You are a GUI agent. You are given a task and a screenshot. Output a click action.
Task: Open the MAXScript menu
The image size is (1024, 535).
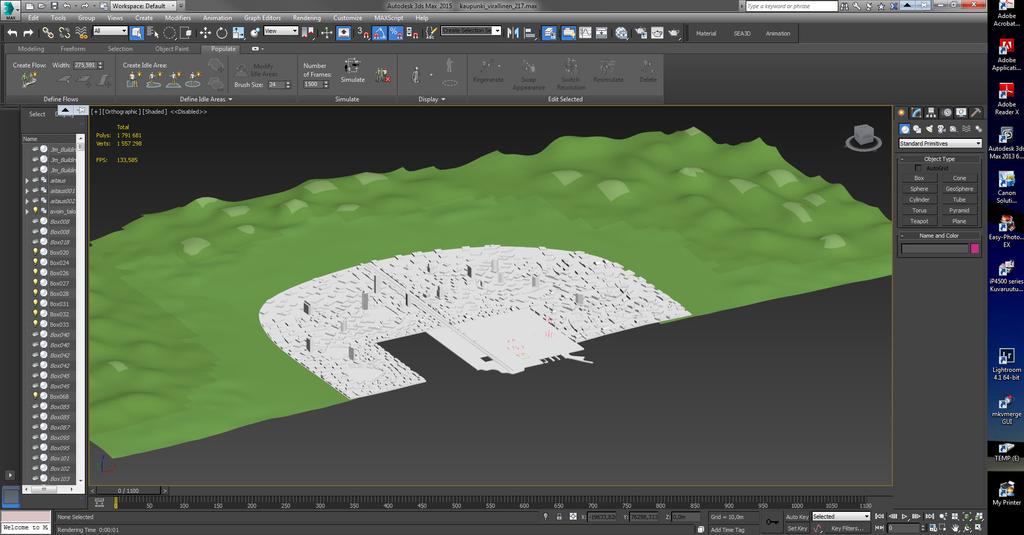(389, 18)
